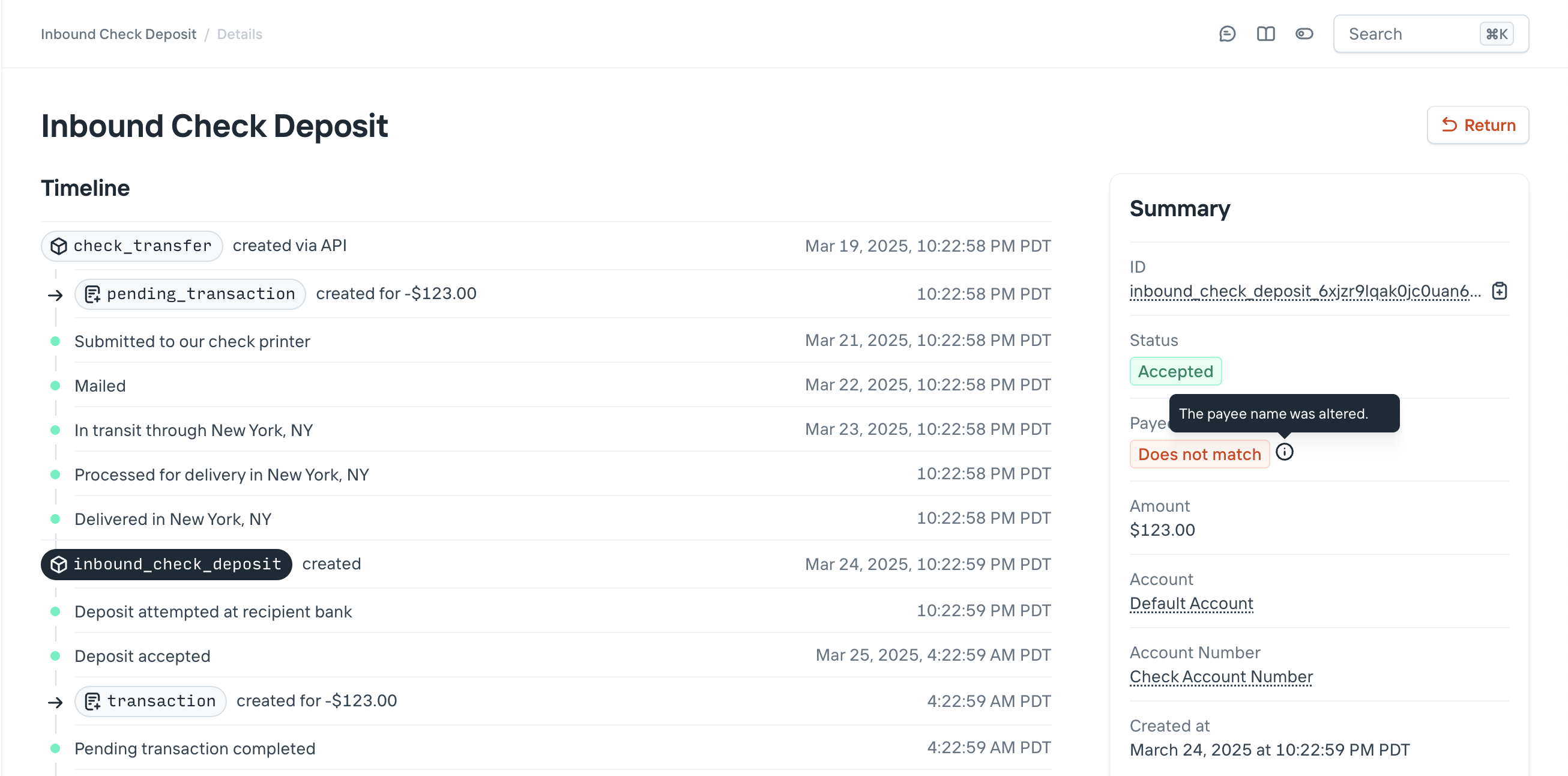The width and height of the screenshot is (1568, 776).
Task: Open the Check Account Number link
Action: (x=1220, y=676)
